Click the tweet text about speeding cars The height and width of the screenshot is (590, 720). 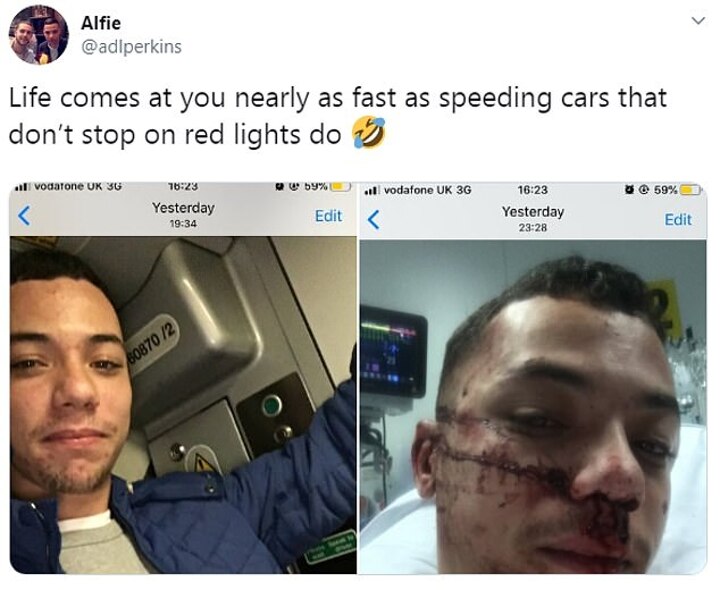tap(338, 116)
